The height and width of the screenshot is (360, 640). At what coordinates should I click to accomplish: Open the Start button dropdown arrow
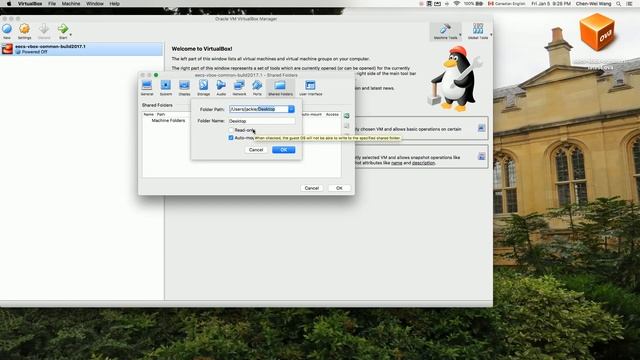click(71, 35)
